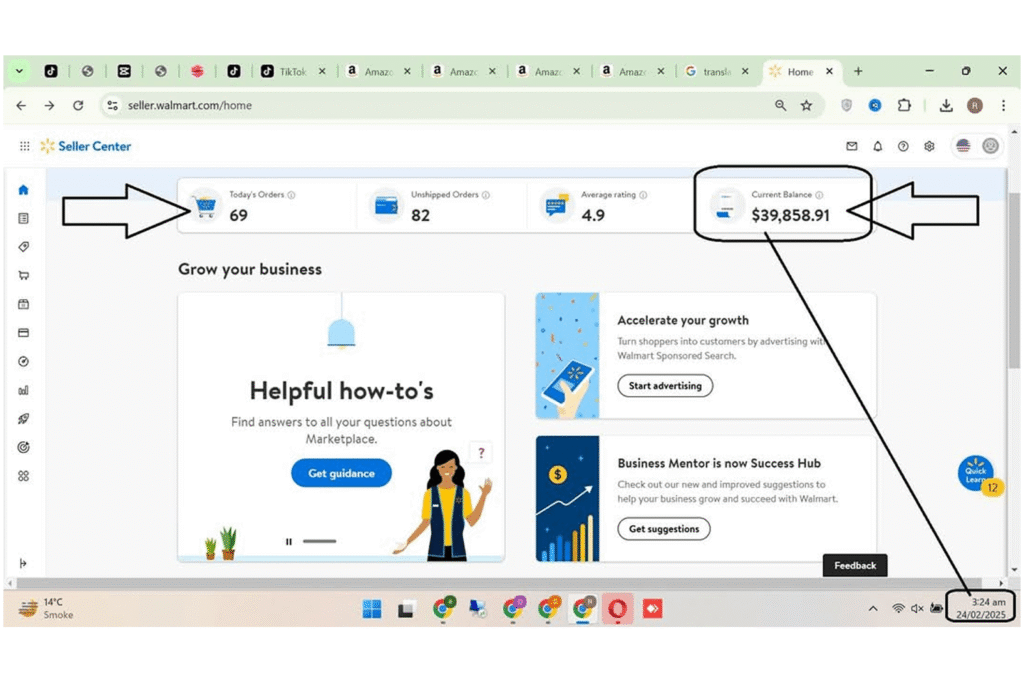Open the price tag icon in sidebar
The width and height of the screenshot is (1024, 683).
[24, 247]
